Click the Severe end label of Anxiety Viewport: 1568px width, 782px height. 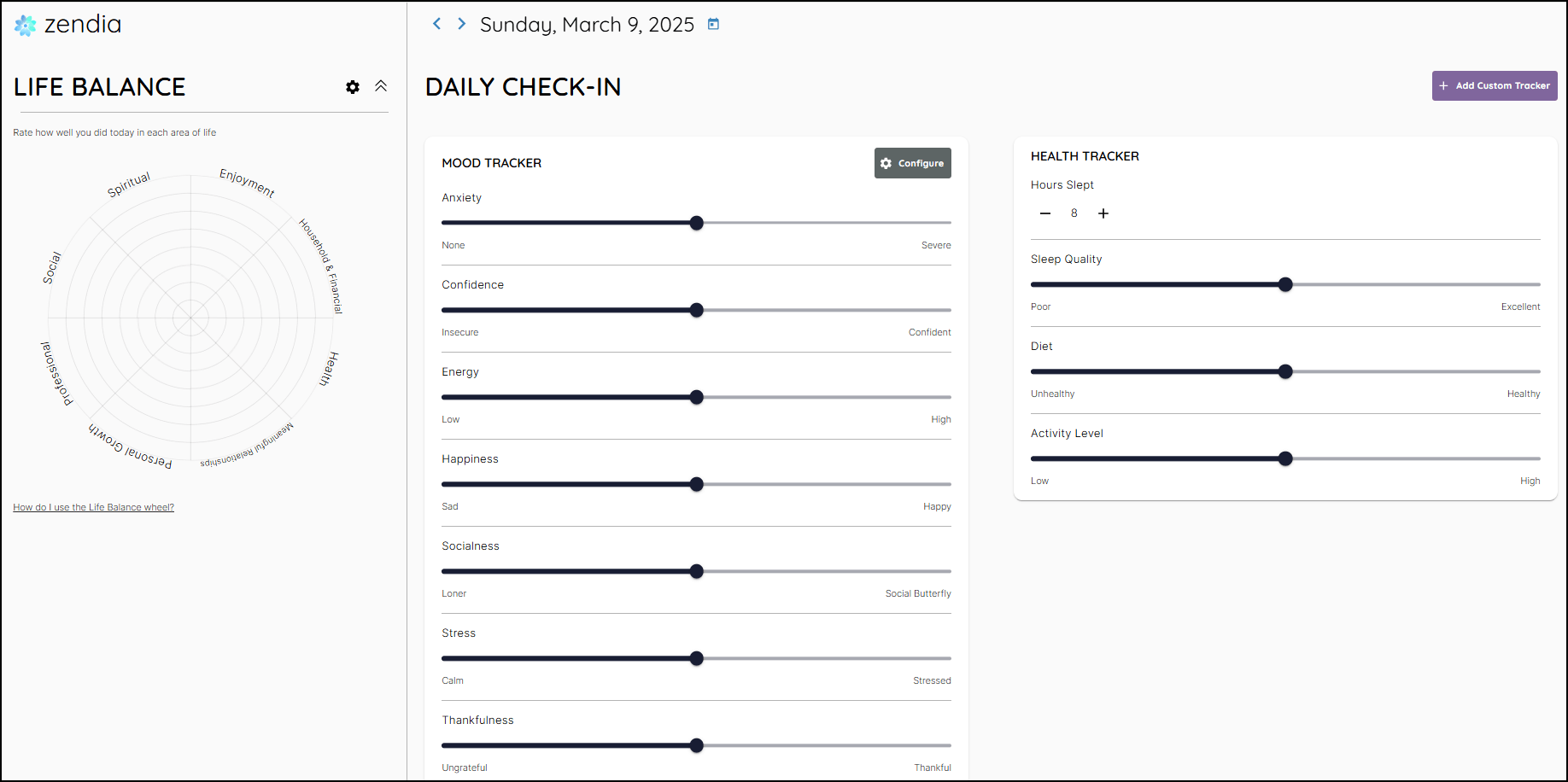pyautogui.click(x=936, y=245)
